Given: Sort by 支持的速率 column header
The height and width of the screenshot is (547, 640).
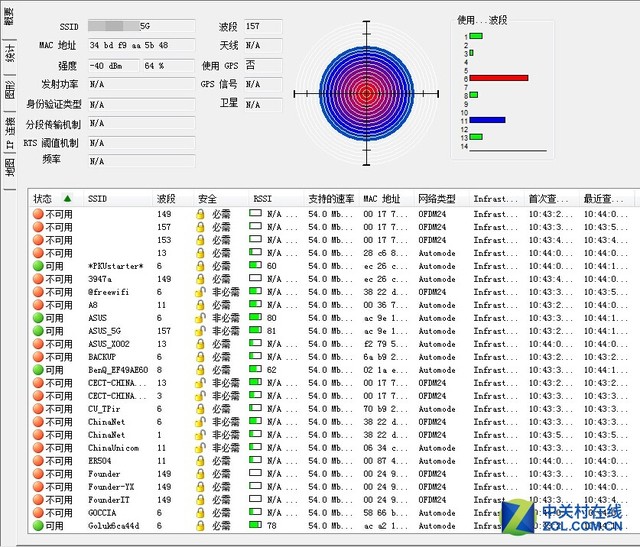Looking at the screenshot, I should click(331, 199).
